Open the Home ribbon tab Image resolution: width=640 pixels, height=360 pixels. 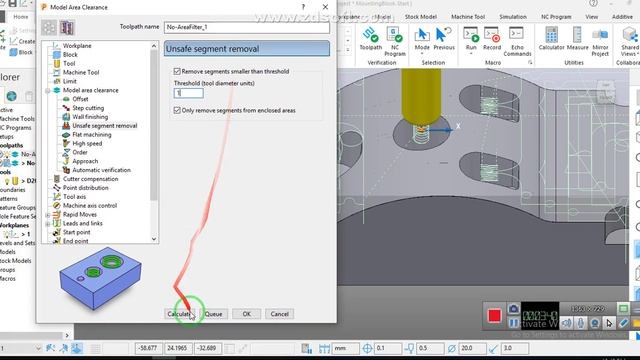click(21, 17)
